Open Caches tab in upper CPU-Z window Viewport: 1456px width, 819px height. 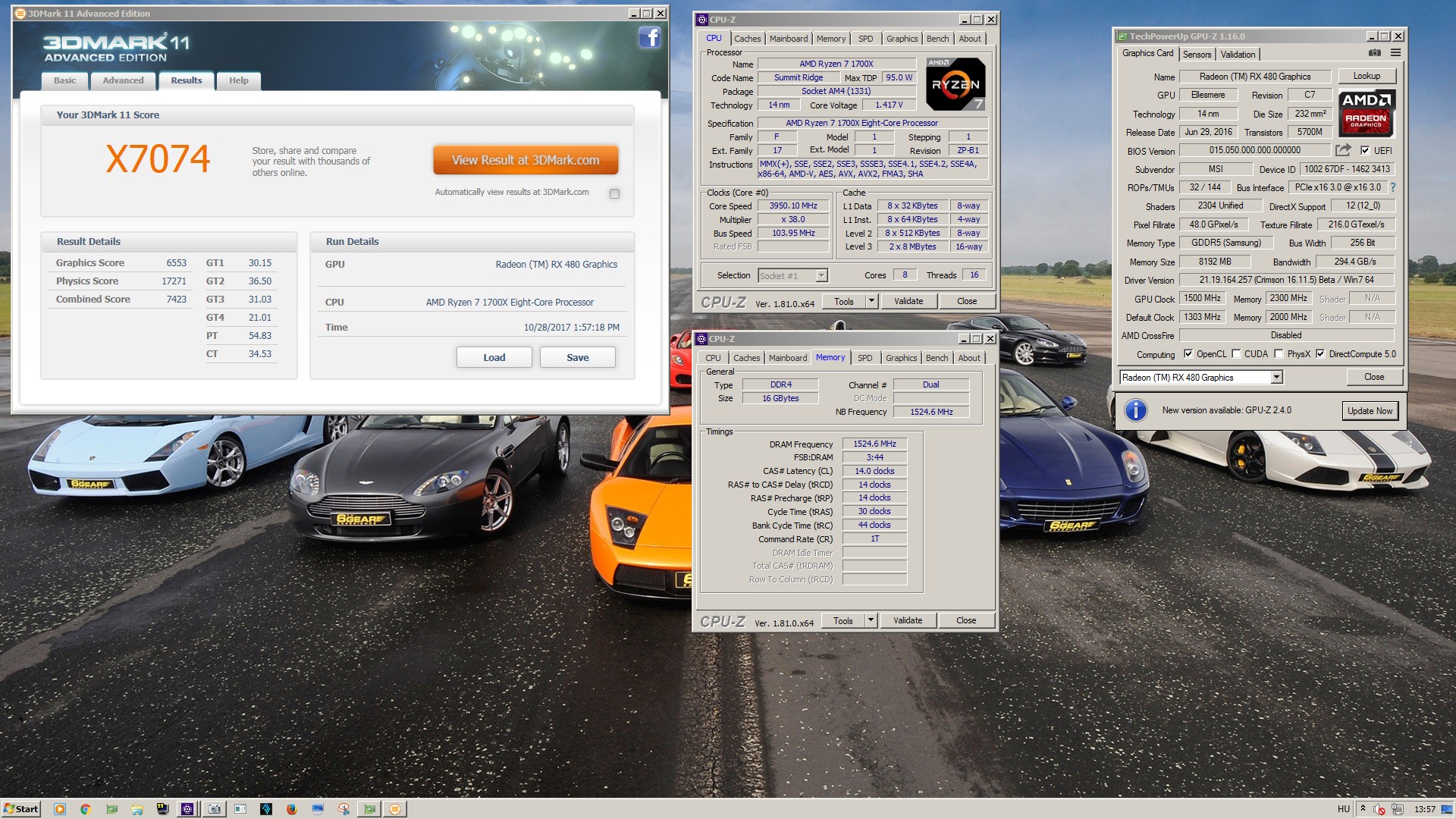[x=747, y=39]
